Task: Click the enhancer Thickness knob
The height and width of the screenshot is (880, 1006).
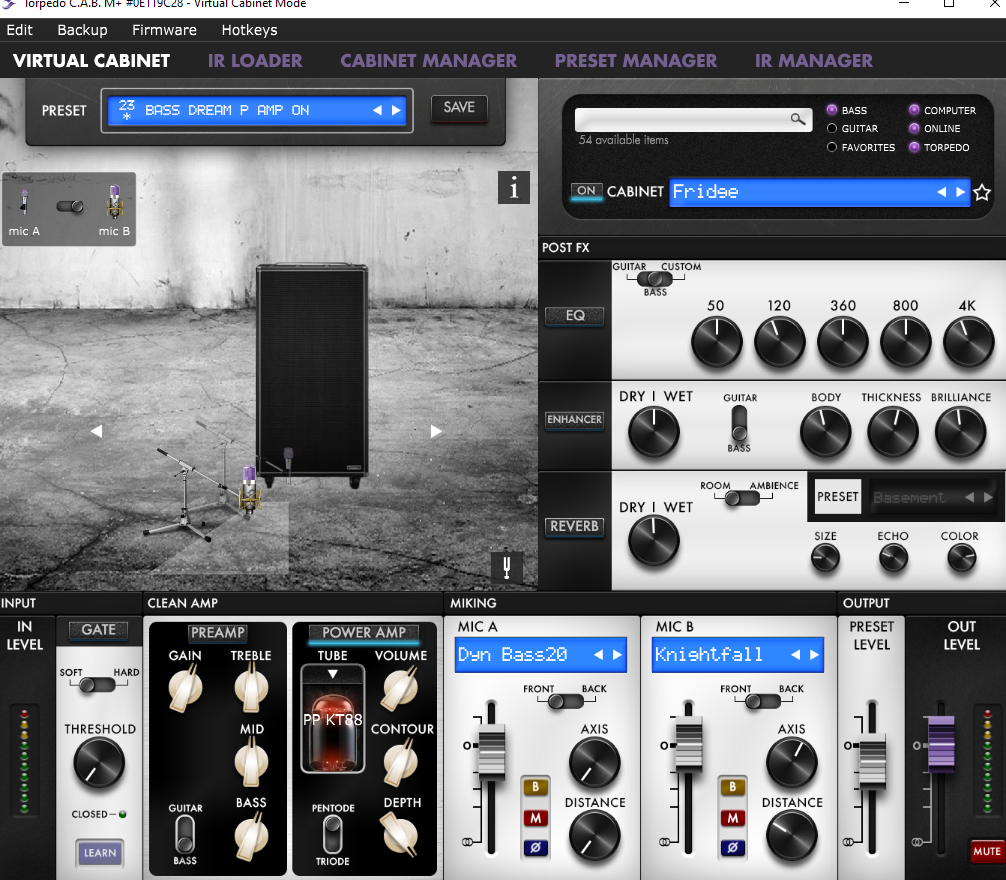Action: pyautogui.click(x=892, y=432)
